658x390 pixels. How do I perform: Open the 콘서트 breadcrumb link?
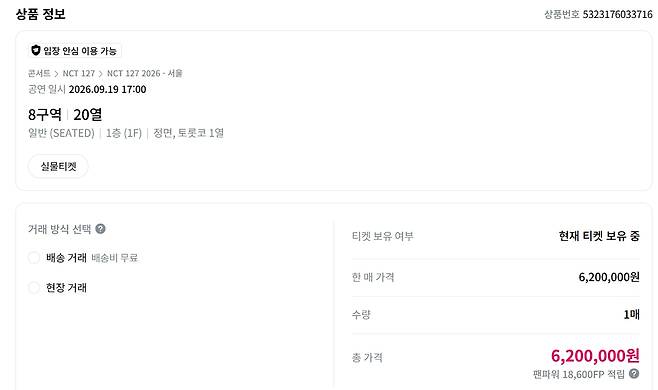[39, 73]
